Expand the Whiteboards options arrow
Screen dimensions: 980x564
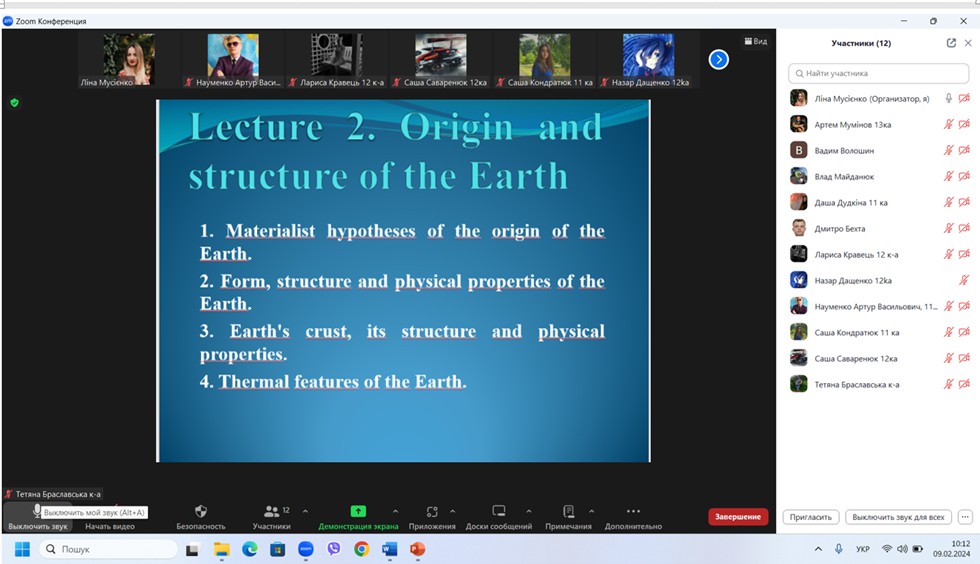[529, 511]
